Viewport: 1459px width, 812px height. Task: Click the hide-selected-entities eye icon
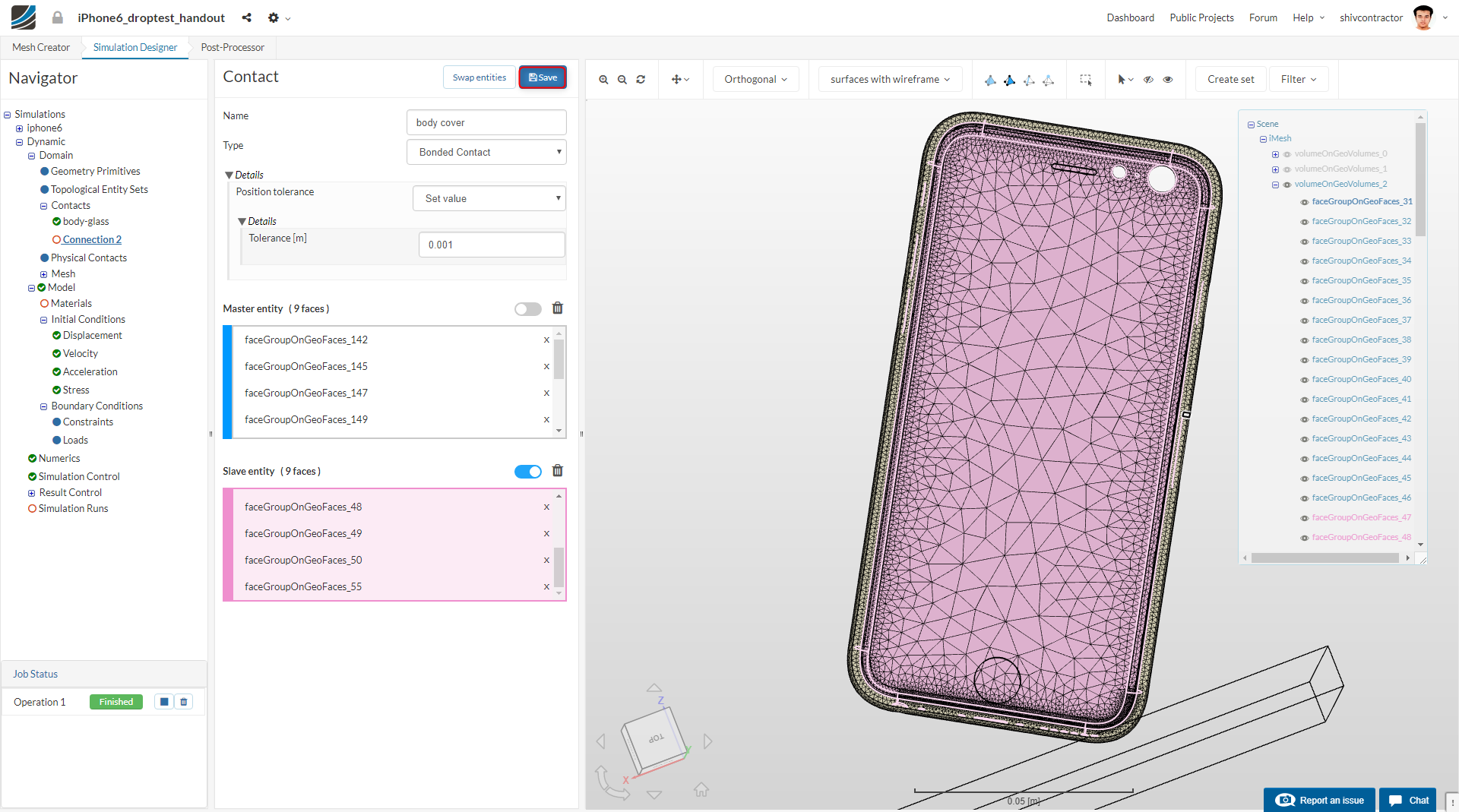tap(1148, 79)
